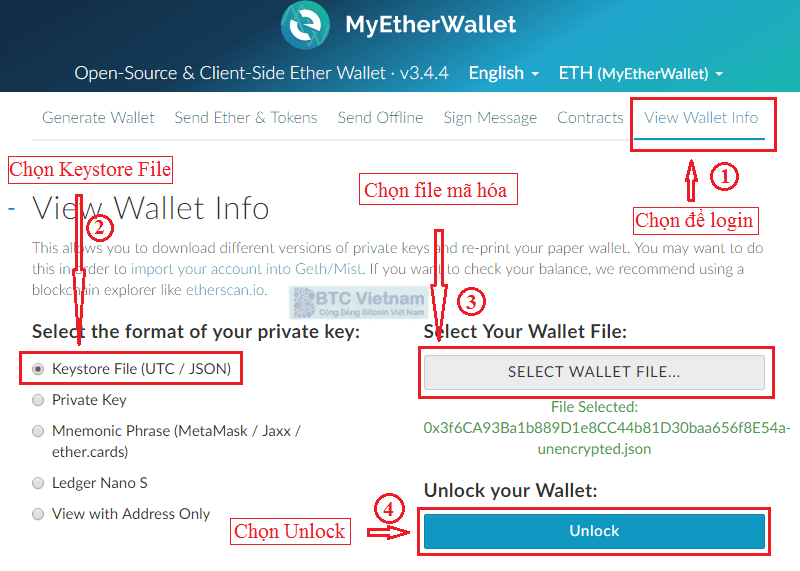The height and width of the screenshot is (571, 800).
Task: Expand the ETH (MyEtherWallet) network dropdown
Action: point(641,73)
